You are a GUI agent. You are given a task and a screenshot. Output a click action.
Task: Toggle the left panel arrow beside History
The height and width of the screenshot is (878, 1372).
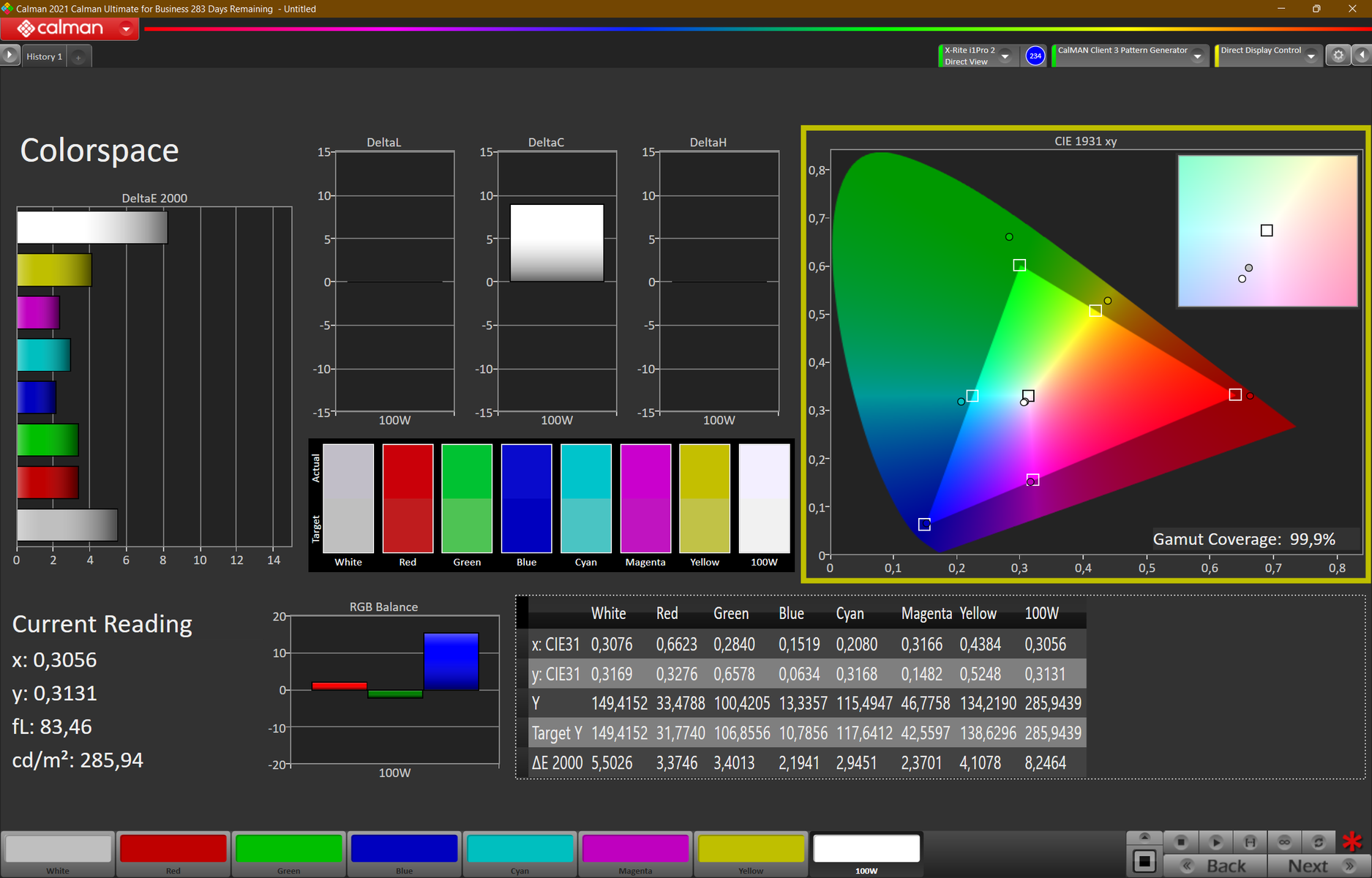click(10, 56)
